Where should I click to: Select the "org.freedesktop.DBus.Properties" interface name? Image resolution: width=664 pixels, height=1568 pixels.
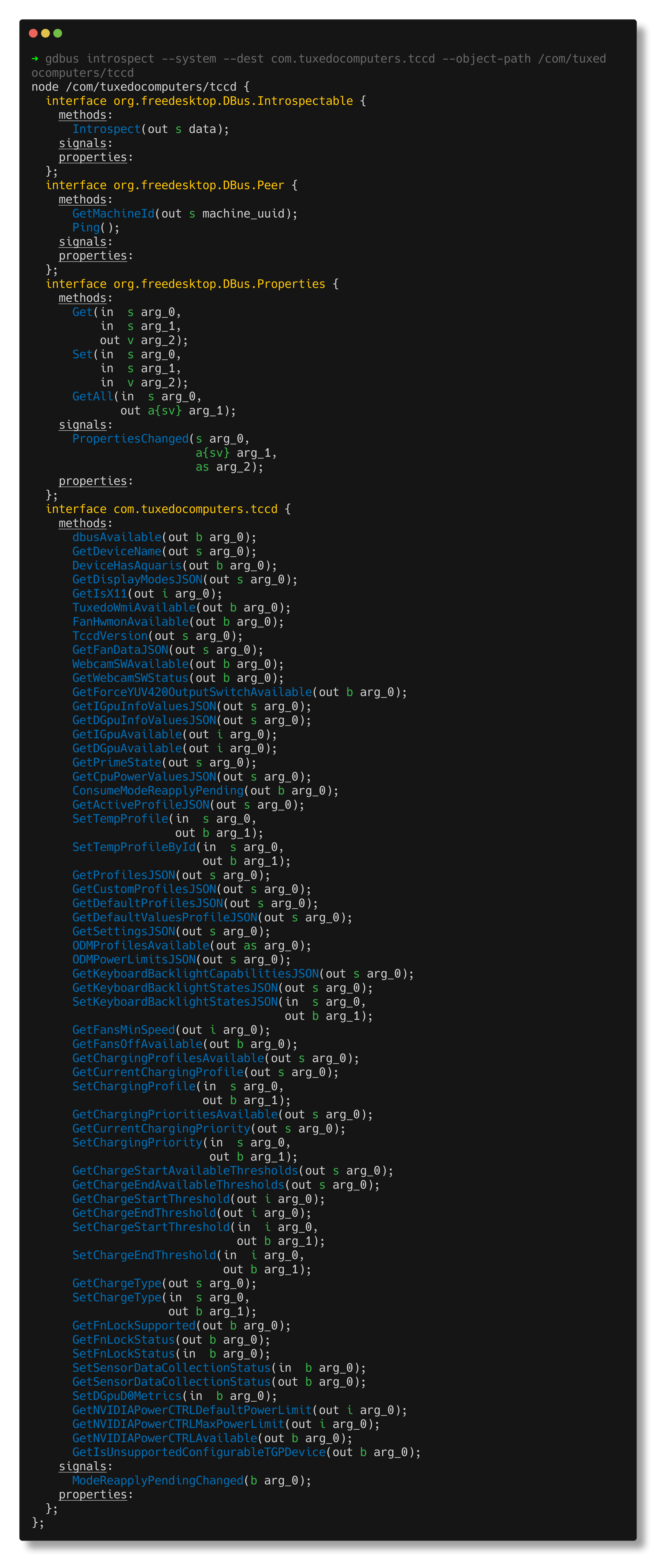219,284
